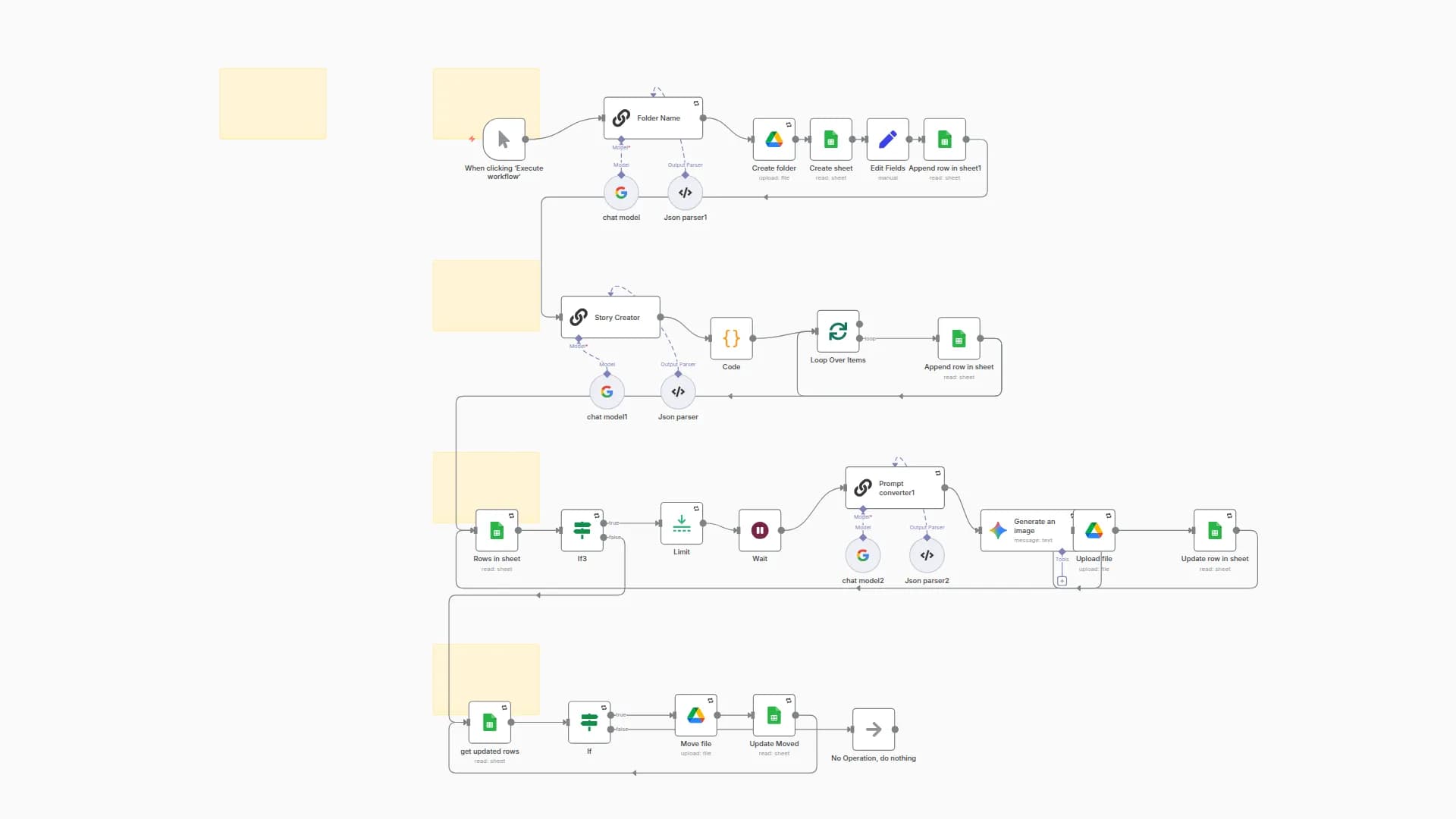
Task: Open the Limit node download icon
Action: [x=680, y=522]
